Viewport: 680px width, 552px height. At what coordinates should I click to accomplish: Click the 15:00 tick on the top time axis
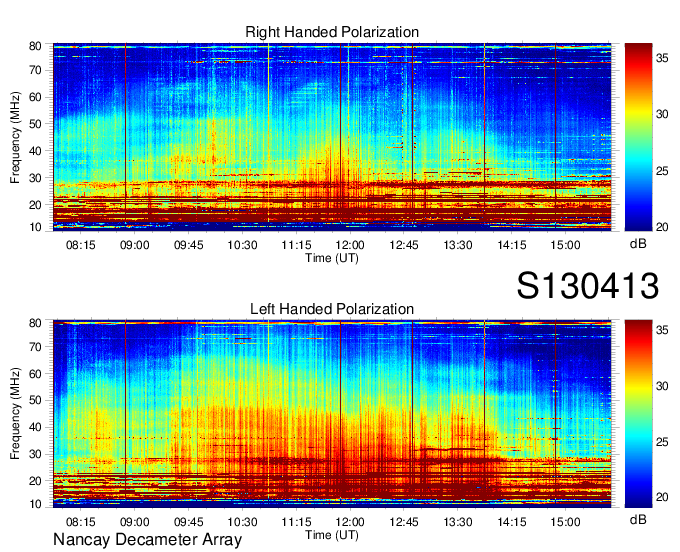click(566, 245)
